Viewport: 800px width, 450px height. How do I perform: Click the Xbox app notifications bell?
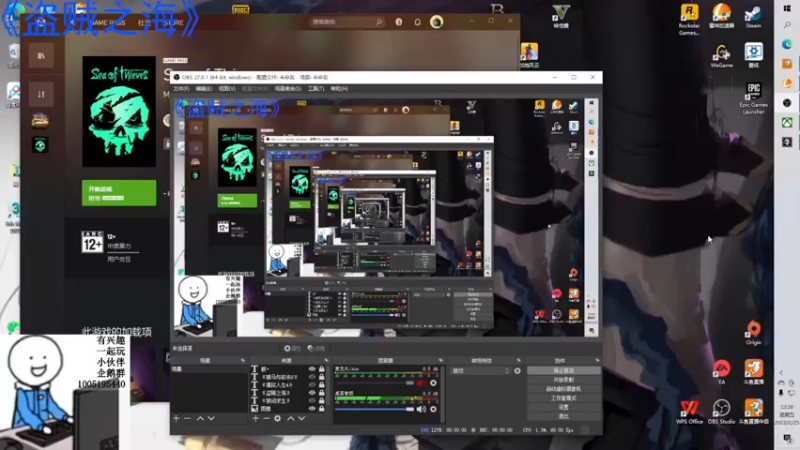(417, 22)
